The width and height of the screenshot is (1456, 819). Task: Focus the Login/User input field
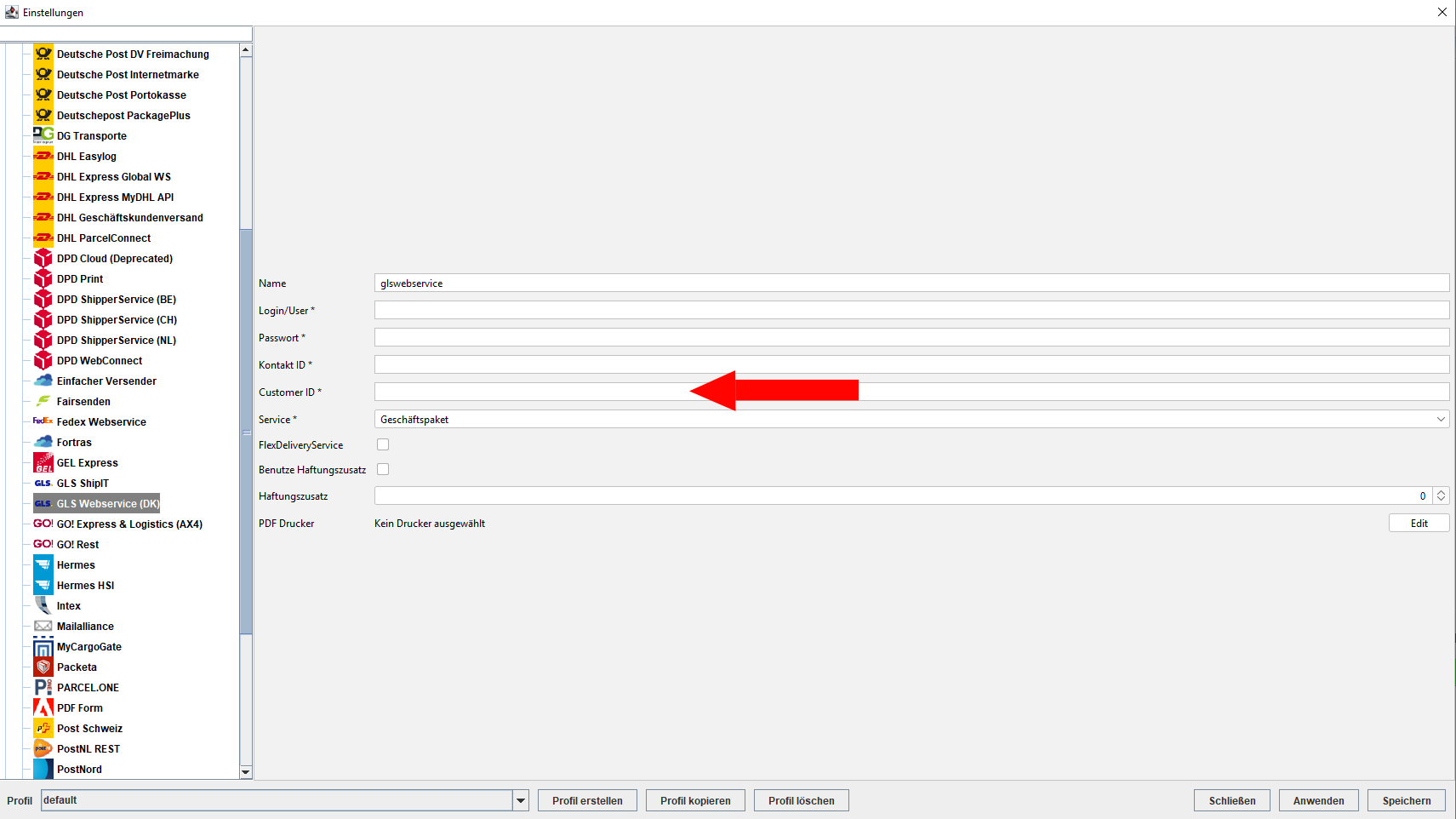911,310
